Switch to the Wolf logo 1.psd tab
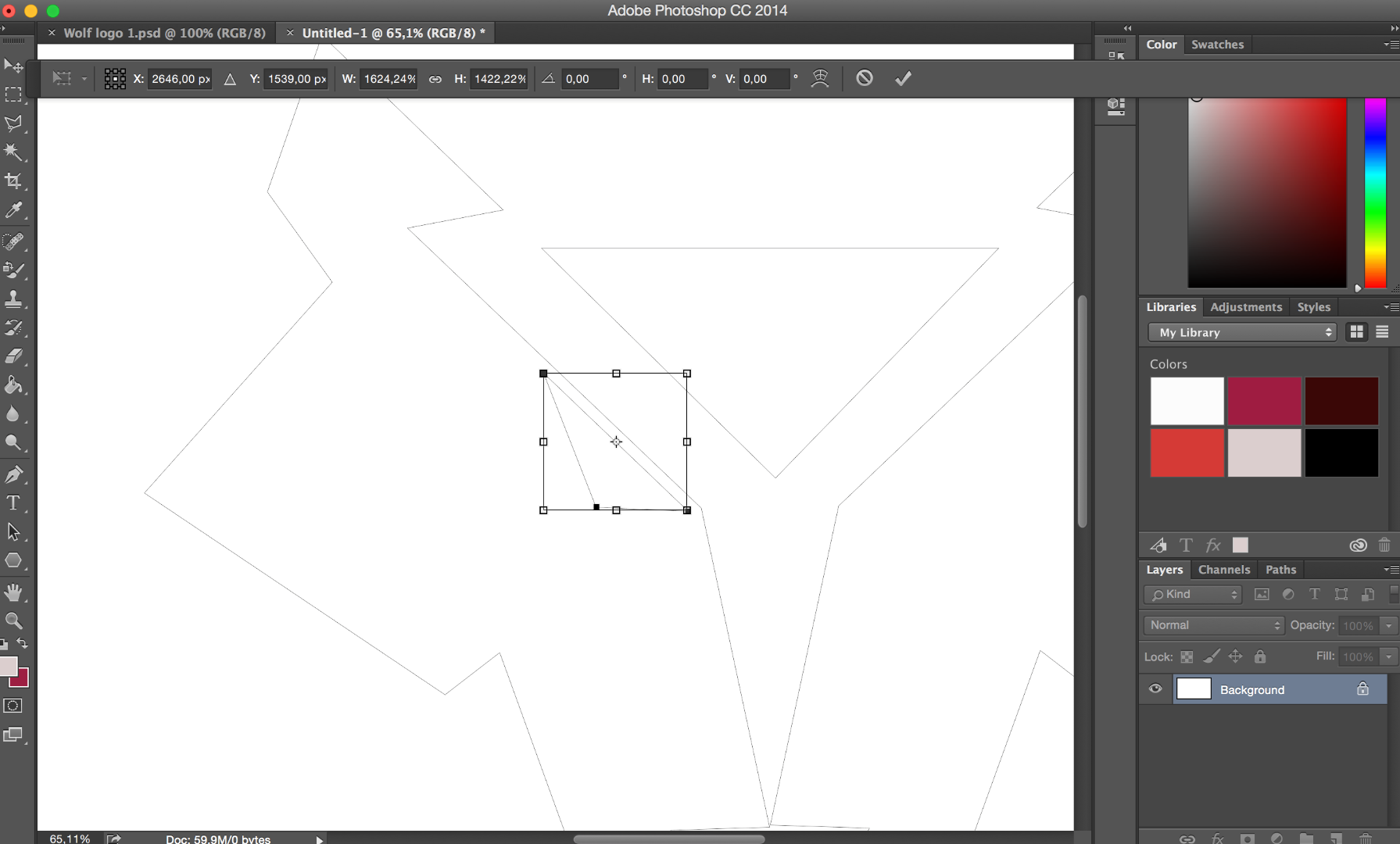Viewport: 1400px width, 844px height. tap(164, 33)
